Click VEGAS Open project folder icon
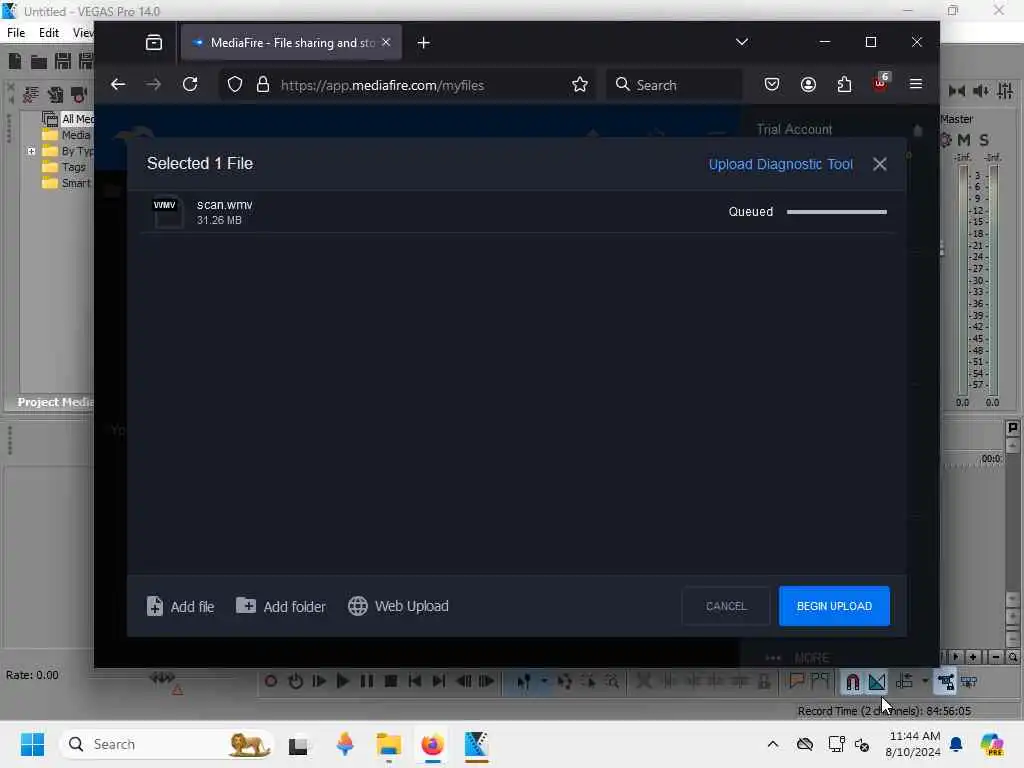The height and width of the screenshot is (768, 1024). pos(39,61)
